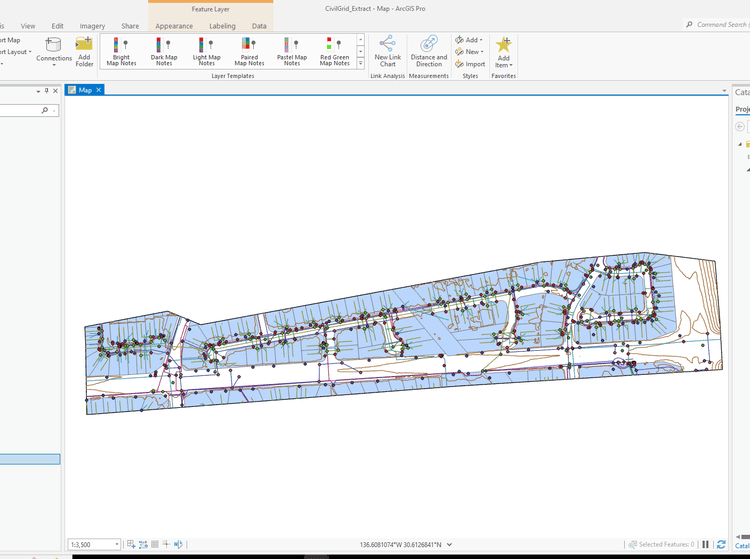The image size is (750, 559).
Task: Open the Labeling ribbon tab
Action: tap(222, 26)
